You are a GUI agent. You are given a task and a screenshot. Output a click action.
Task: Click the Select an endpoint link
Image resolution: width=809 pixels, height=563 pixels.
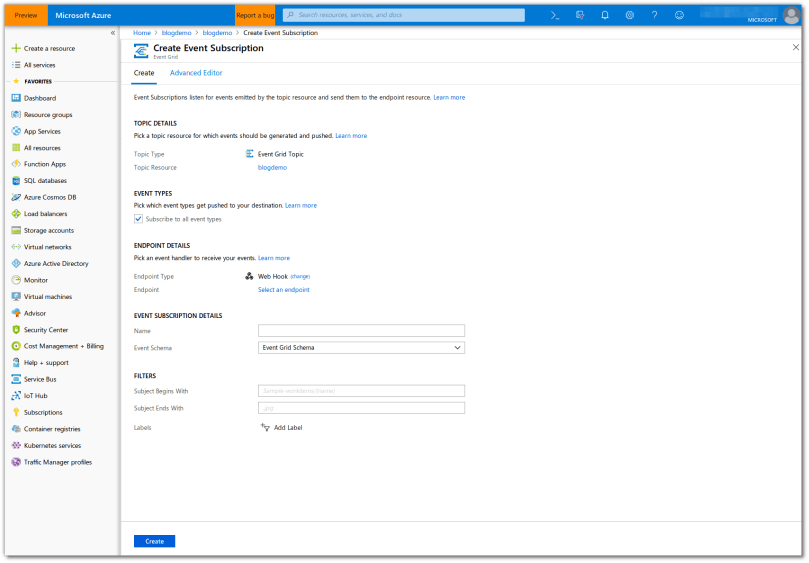tap(284, 290)
